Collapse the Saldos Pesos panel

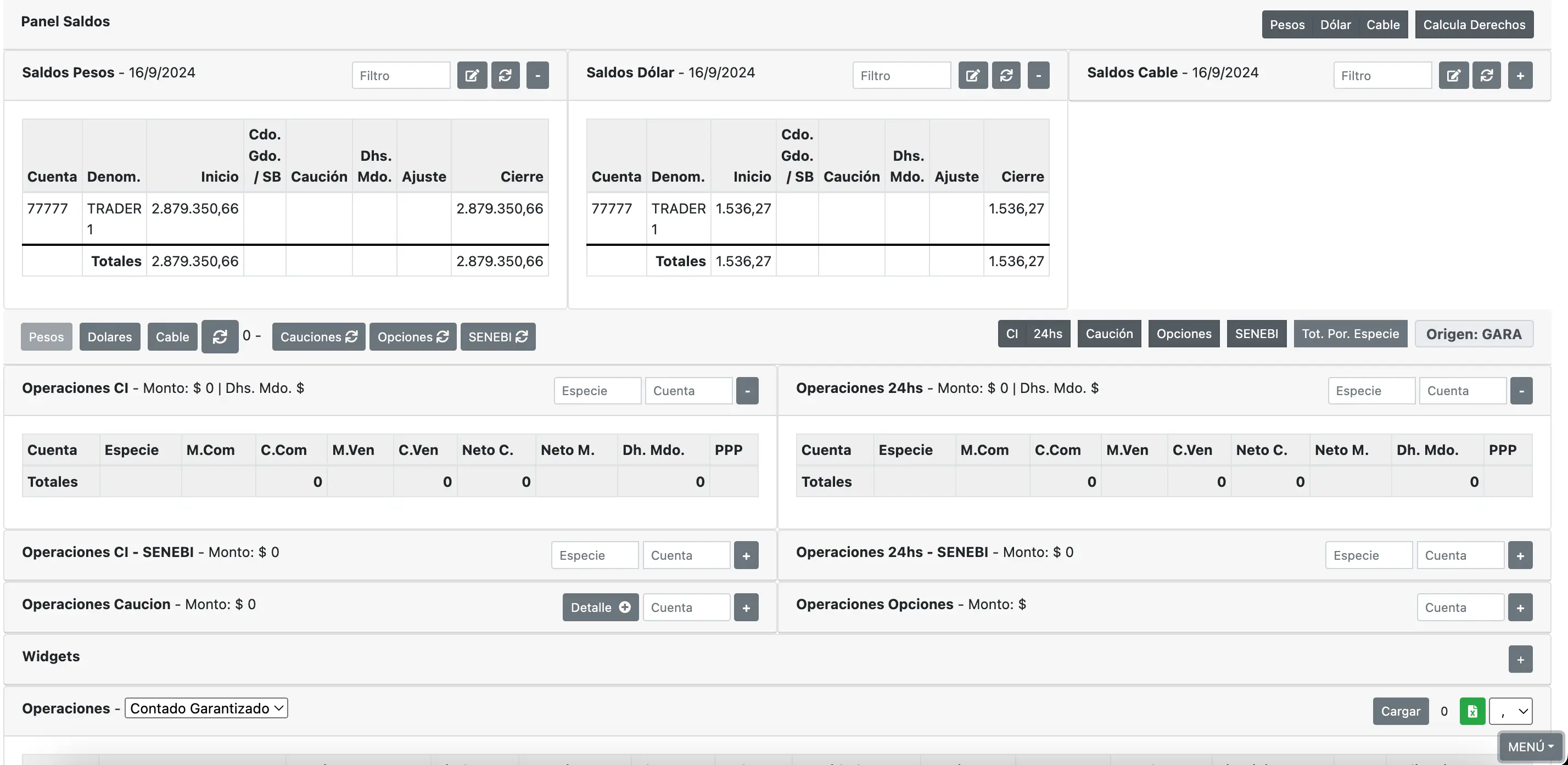point(537,76)
